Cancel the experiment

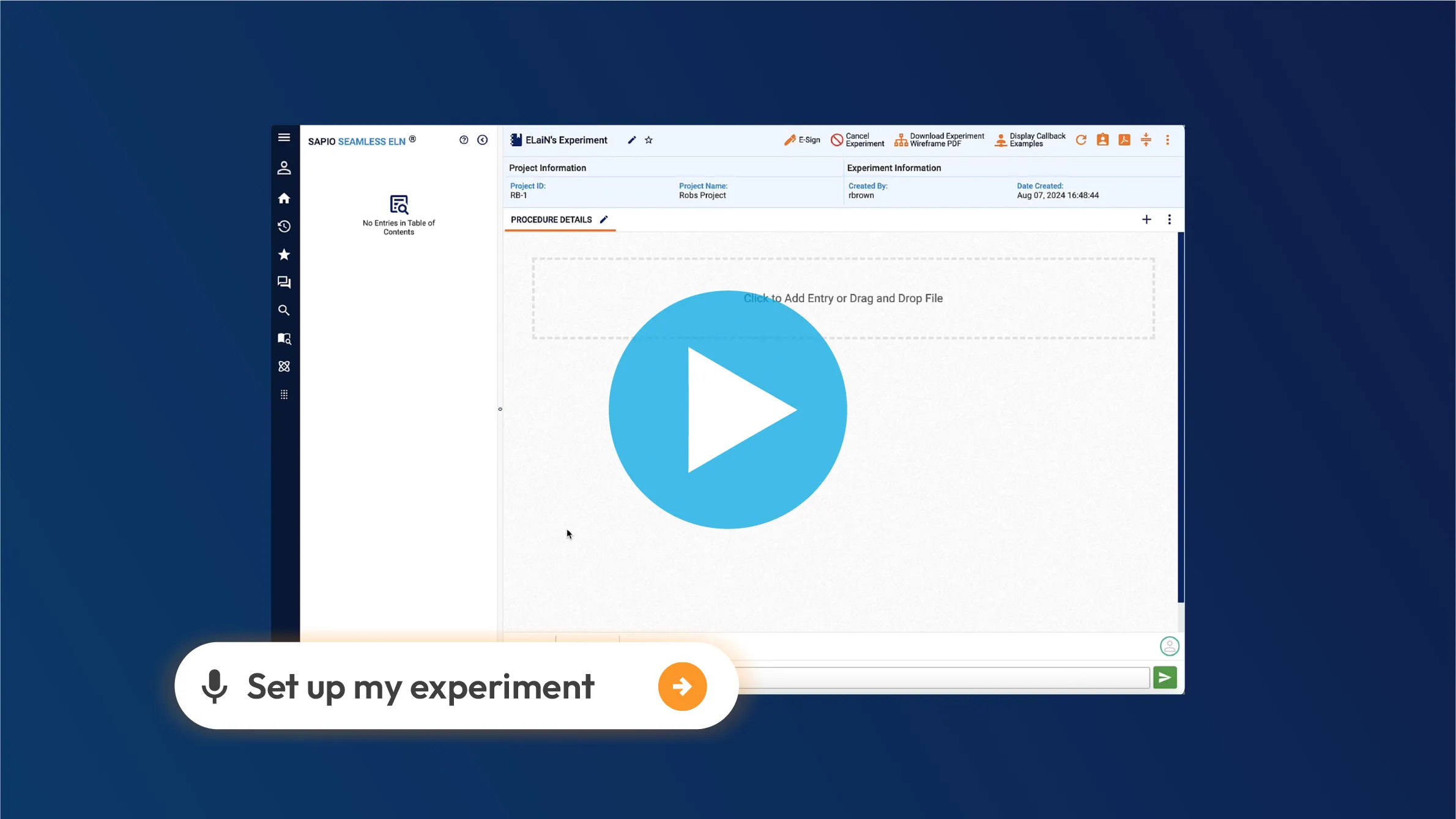click(857, 140)
